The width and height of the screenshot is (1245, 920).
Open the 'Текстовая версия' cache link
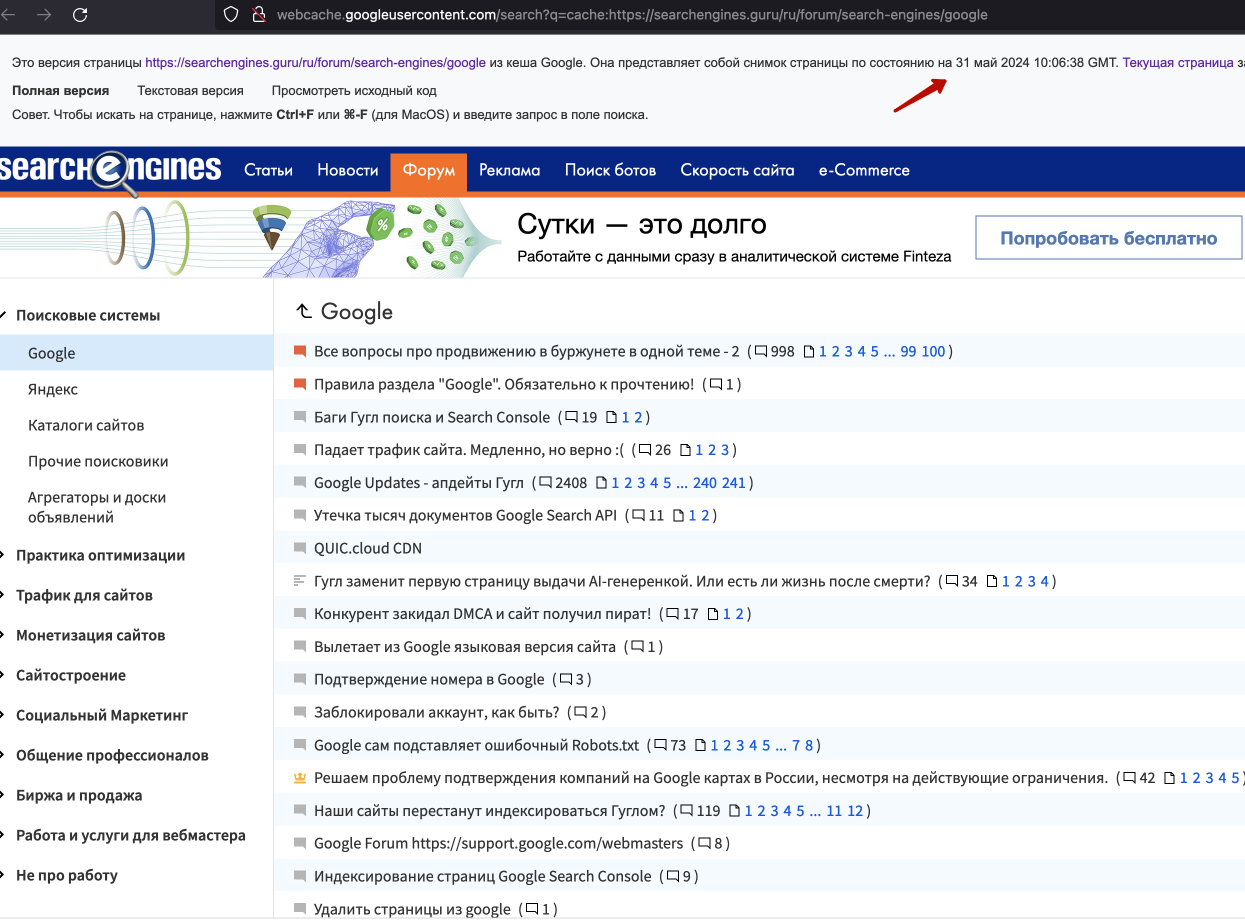(190, 90)
